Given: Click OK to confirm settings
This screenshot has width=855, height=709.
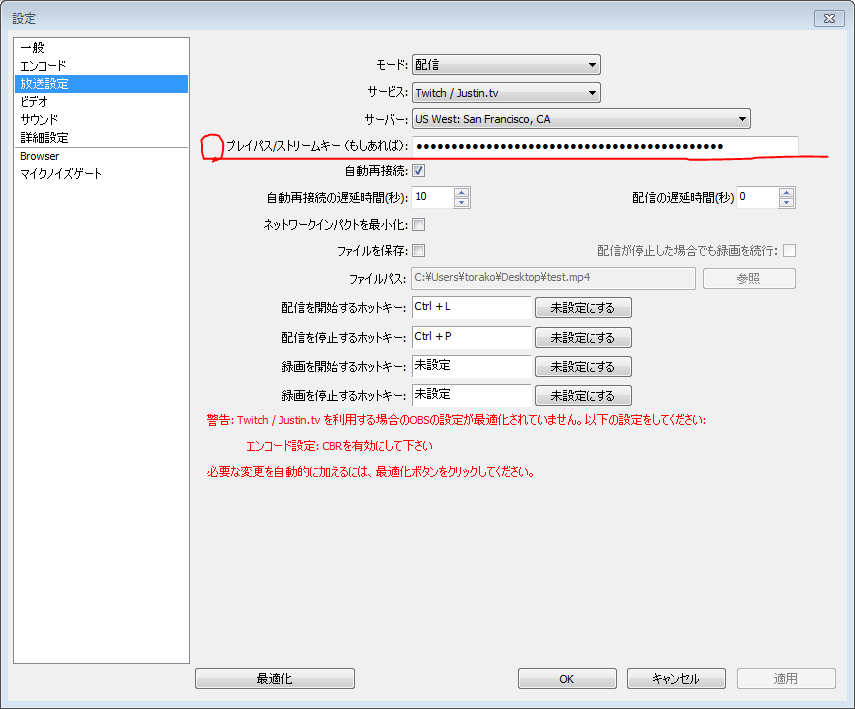Looking at the screenshot, I should (566, 678).
